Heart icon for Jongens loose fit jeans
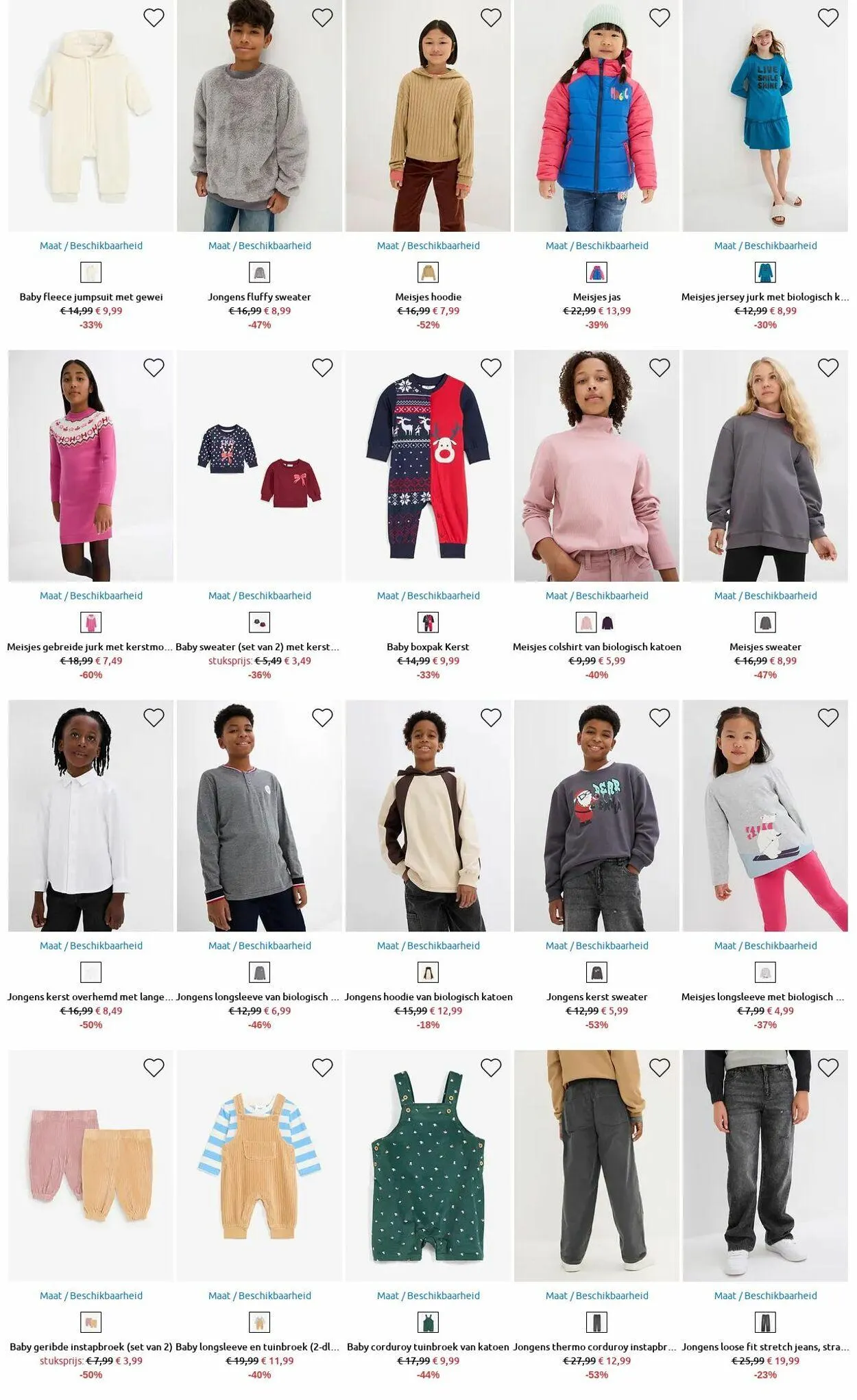The image size is (857, 1400). [x=828, y=1067]
